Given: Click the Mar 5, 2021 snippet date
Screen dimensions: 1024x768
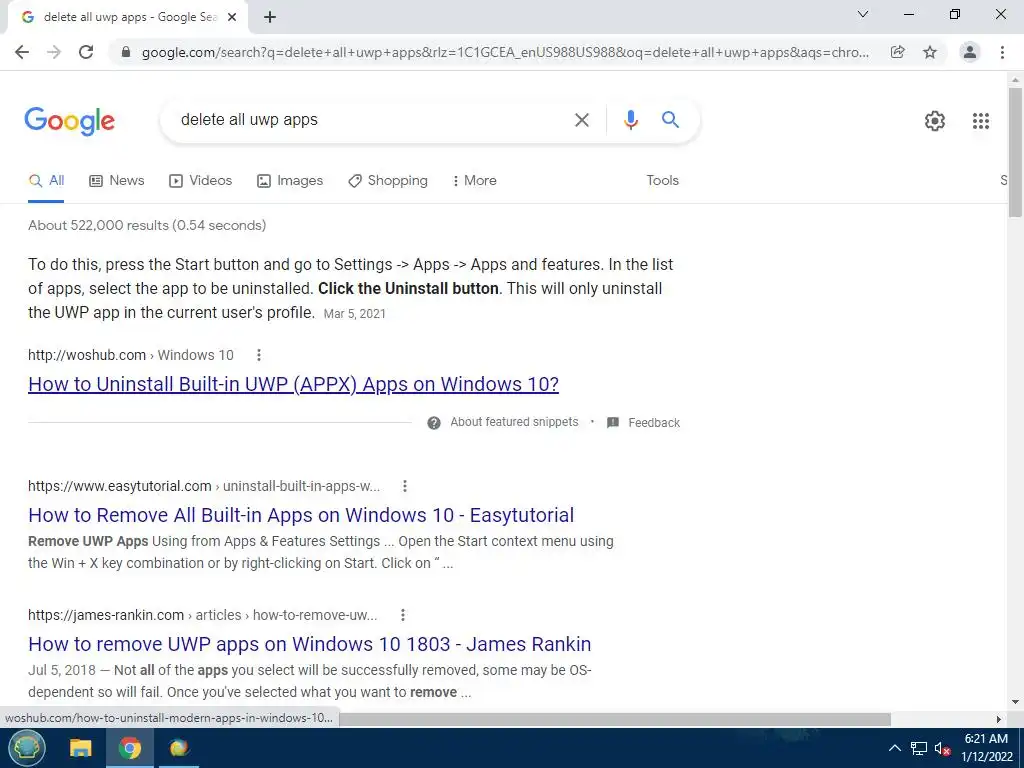Looking at the screenshot, I should [355, 313].
